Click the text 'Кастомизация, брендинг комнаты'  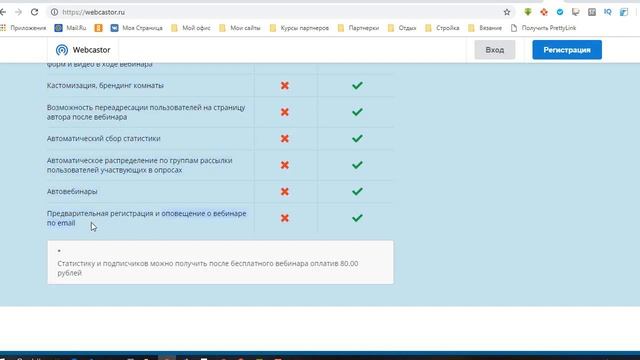pos(105,85)
